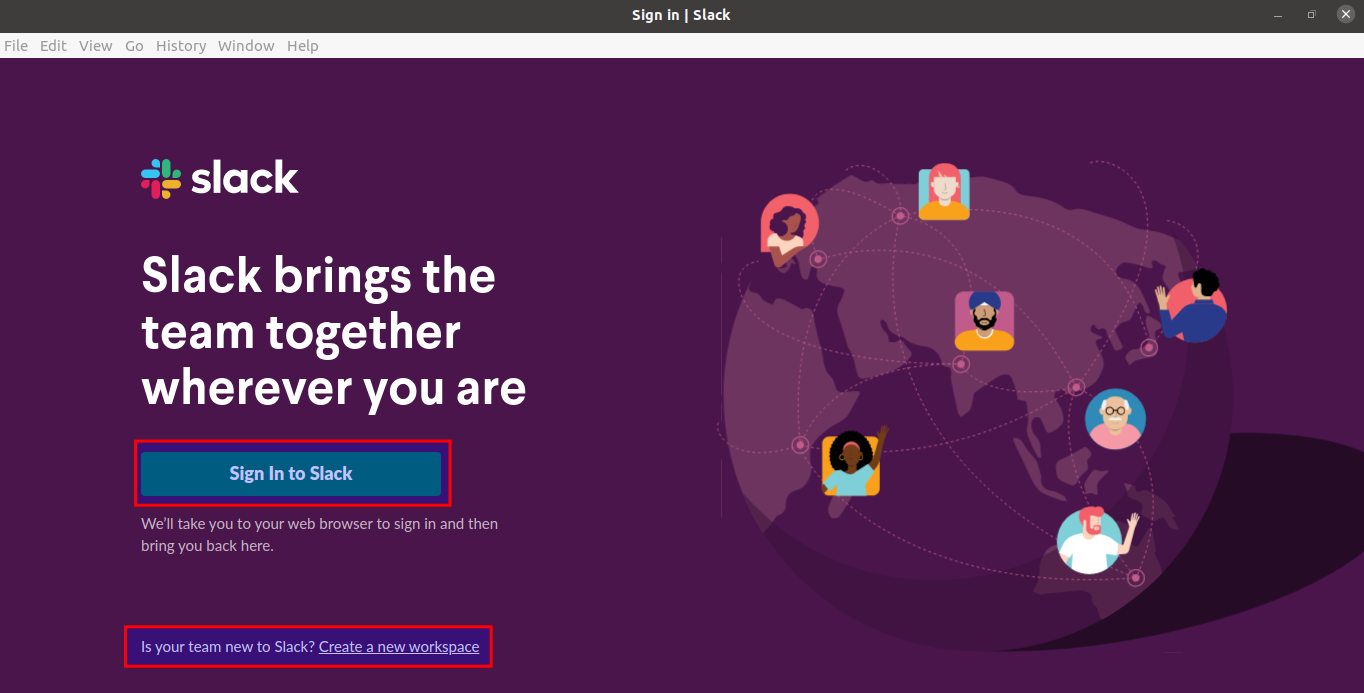Click the waving bearded man avatar
1364x693 pixels.
pos(1096,540)
